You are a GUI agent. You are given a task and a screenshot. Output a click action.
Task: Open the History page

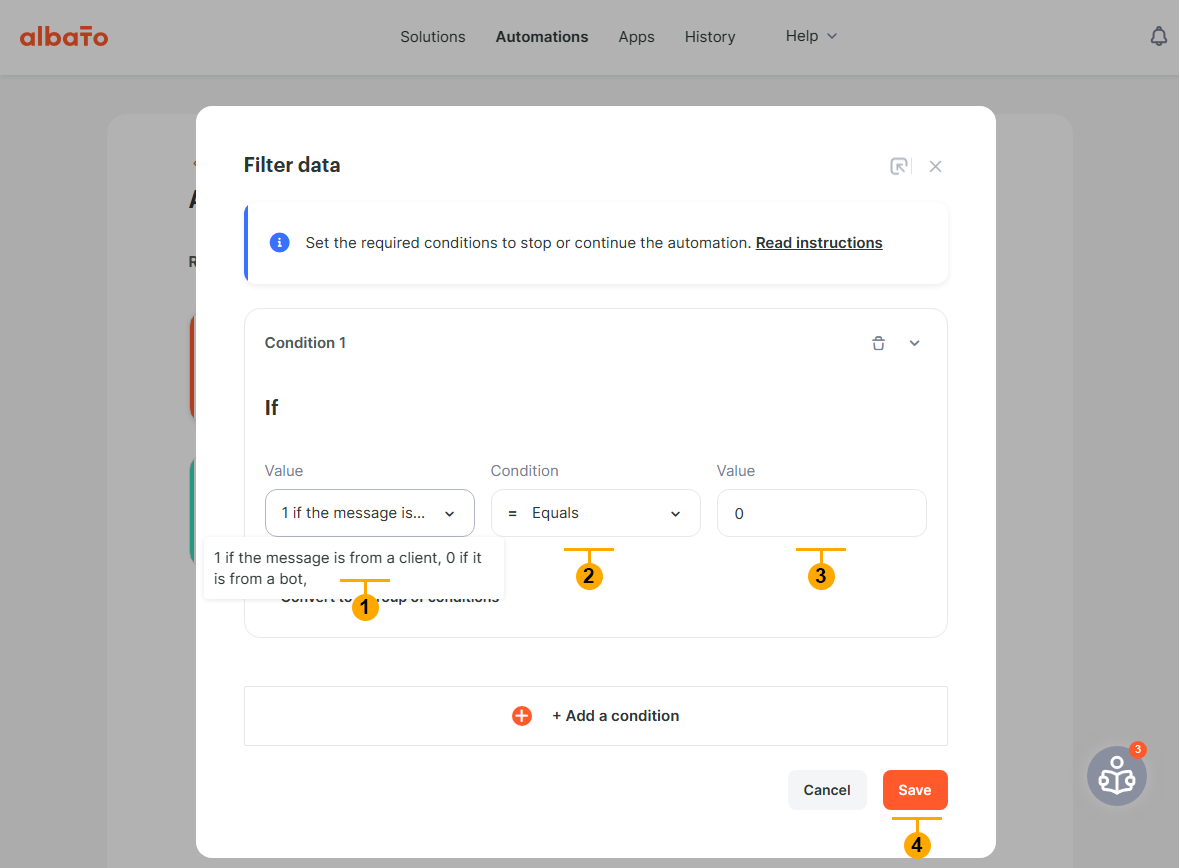(710, 37)
